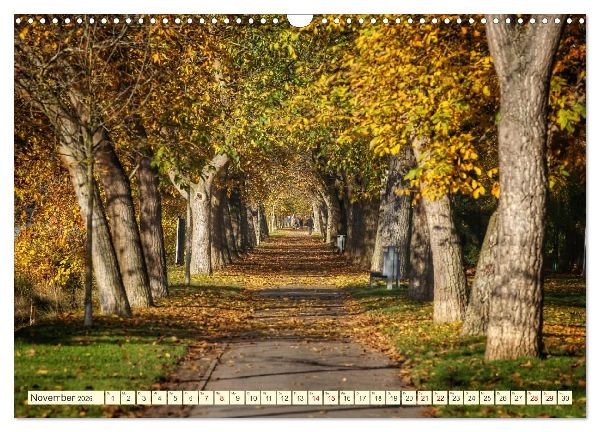
Task: Select date cell 12
Action: coord(284,398)
